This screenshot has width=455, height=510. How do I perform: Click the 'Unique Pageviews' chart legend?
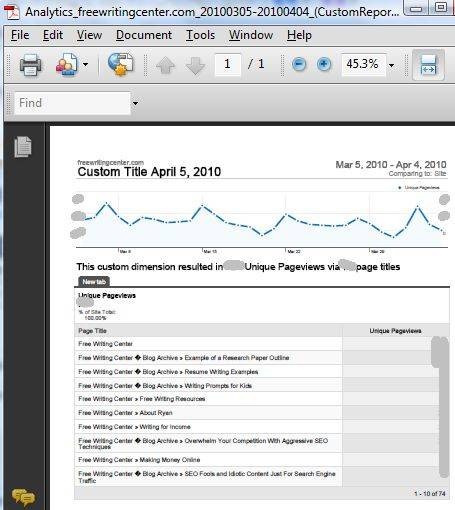coord(419,188)
